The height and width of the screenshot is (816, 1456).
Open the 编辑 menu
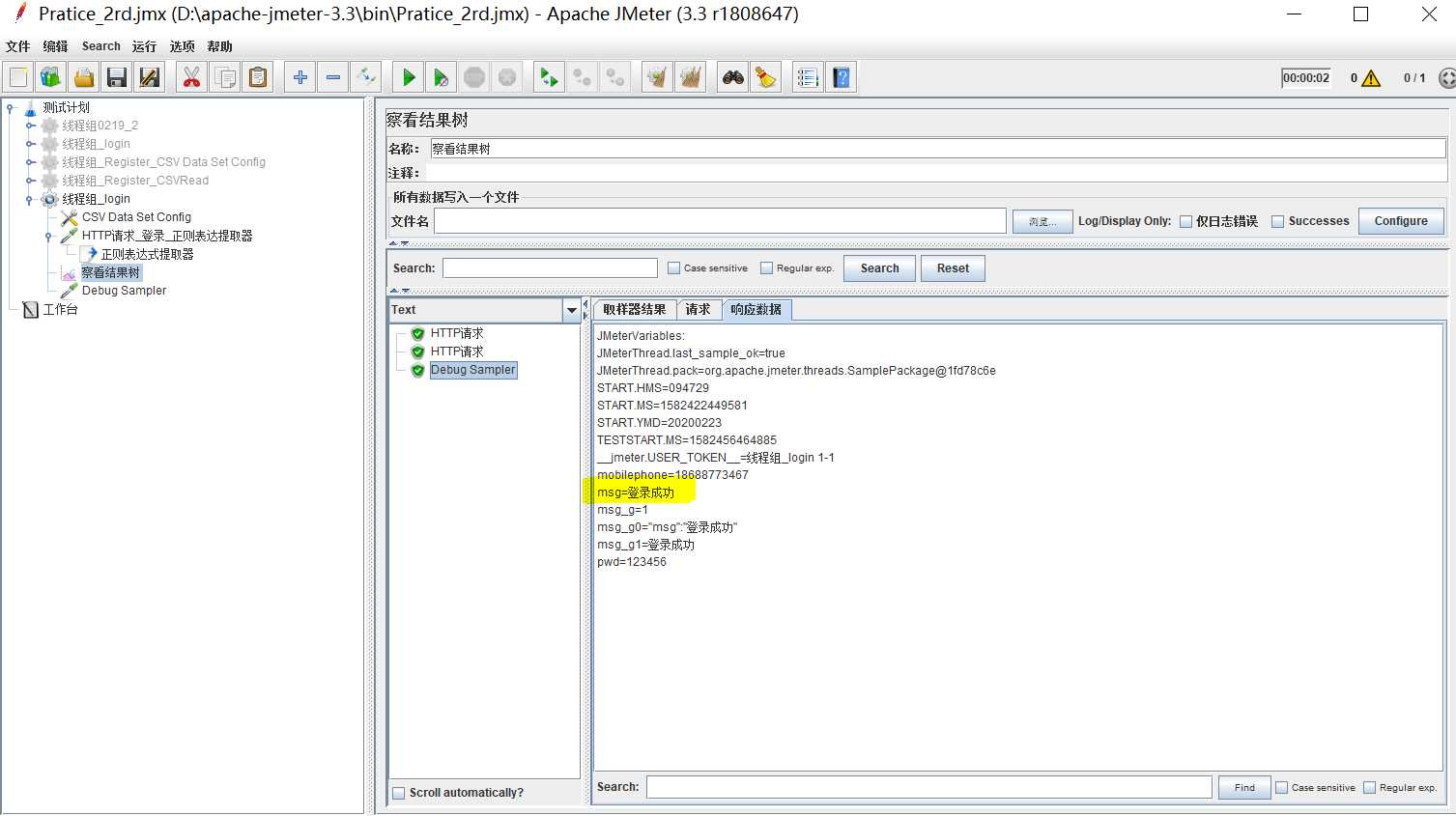point(55,46)
